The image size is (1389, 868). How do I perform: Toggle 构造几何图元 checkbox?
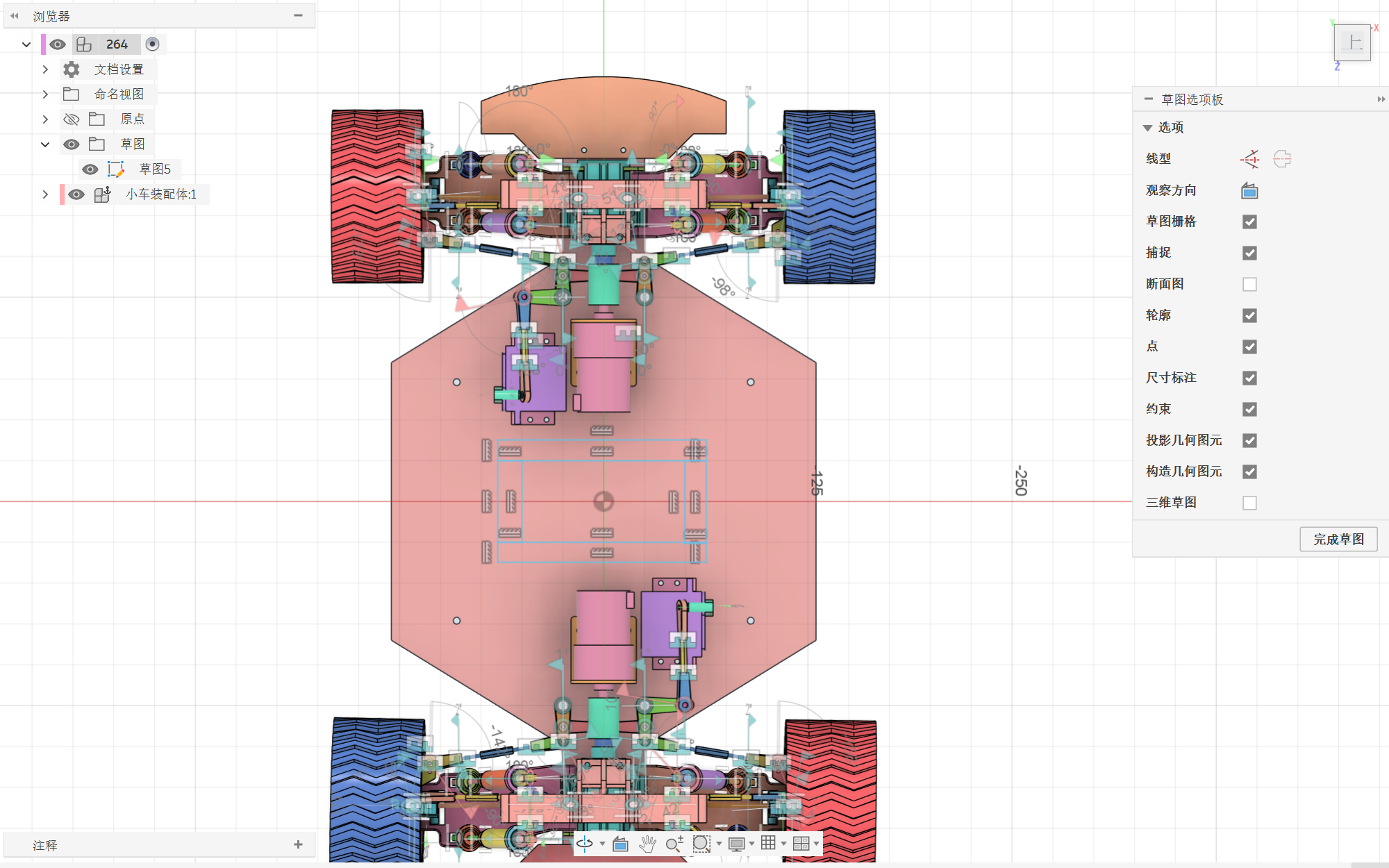(1249, 471)
